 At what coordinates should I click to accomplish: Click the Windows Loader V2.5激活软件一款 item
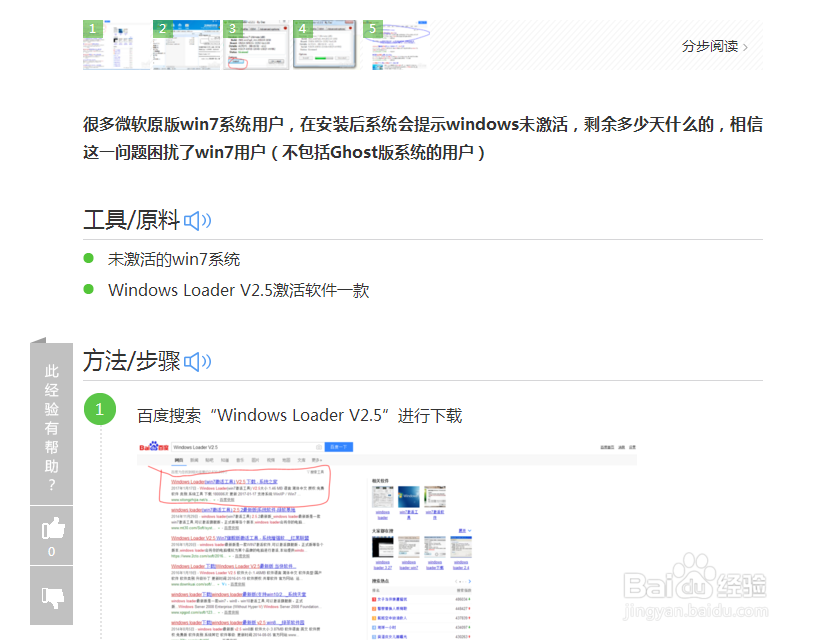click(239, 290)
